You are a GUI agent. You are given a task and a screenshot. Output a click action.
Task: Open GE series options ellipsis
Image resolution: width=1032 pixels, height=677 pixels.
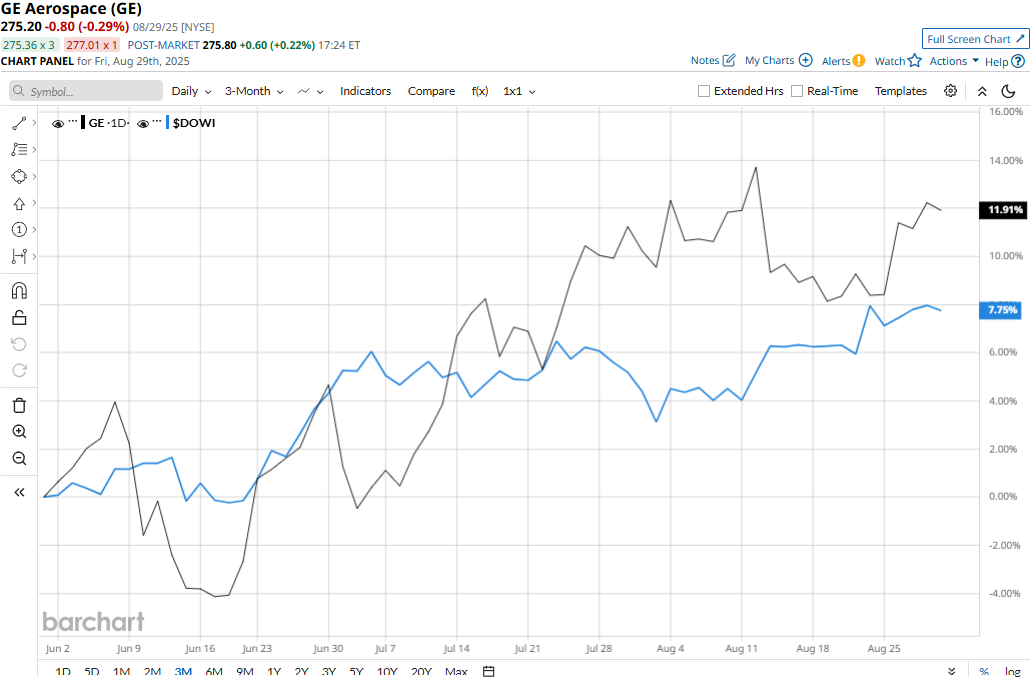pos(73,122)
